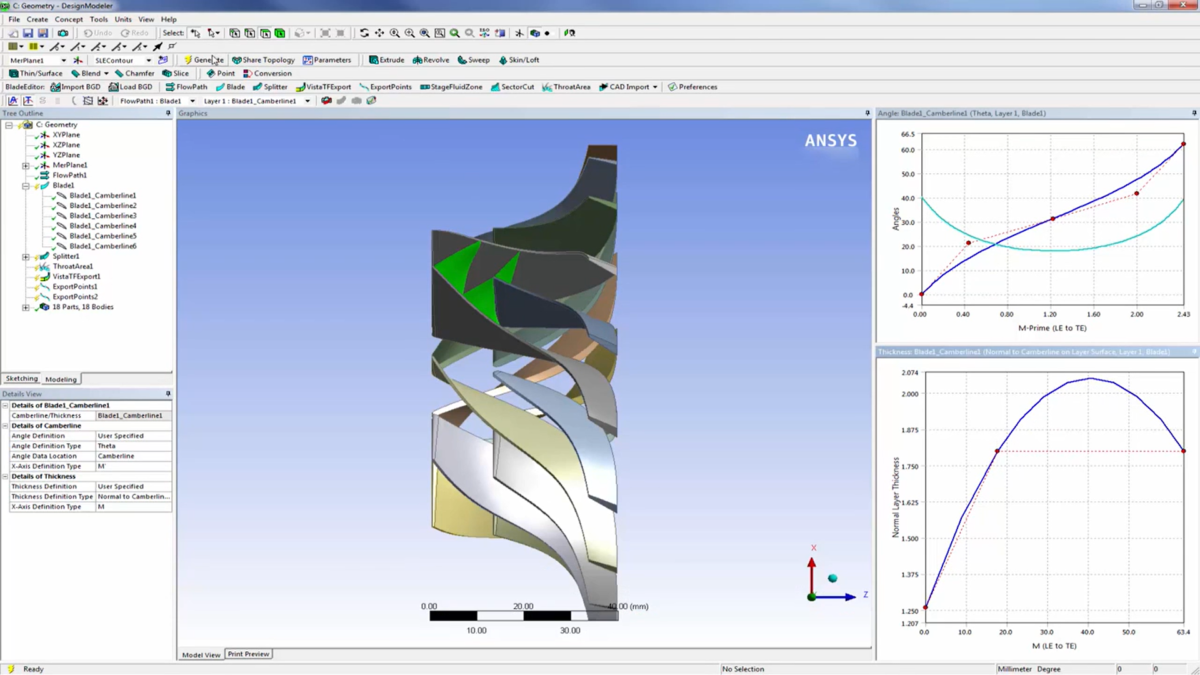Expand the 18 Parts, 18 Bodies node
Screen dimensions: 1200x675
tap(26, 307)
